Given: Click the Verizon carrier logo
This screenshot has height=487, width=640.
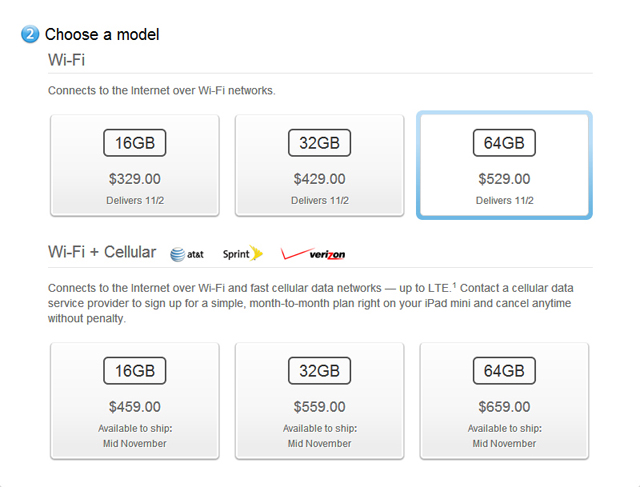Looking at the screenshot, I should (x=313, y=254).
